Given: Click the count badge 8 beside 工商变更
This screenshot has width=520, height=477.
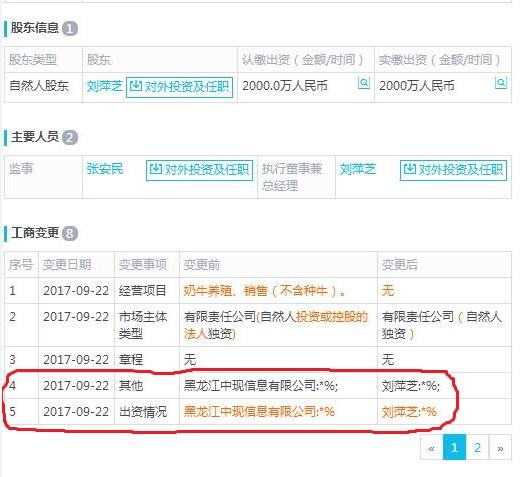Looking at the screenshot, I should coord(70,233).
